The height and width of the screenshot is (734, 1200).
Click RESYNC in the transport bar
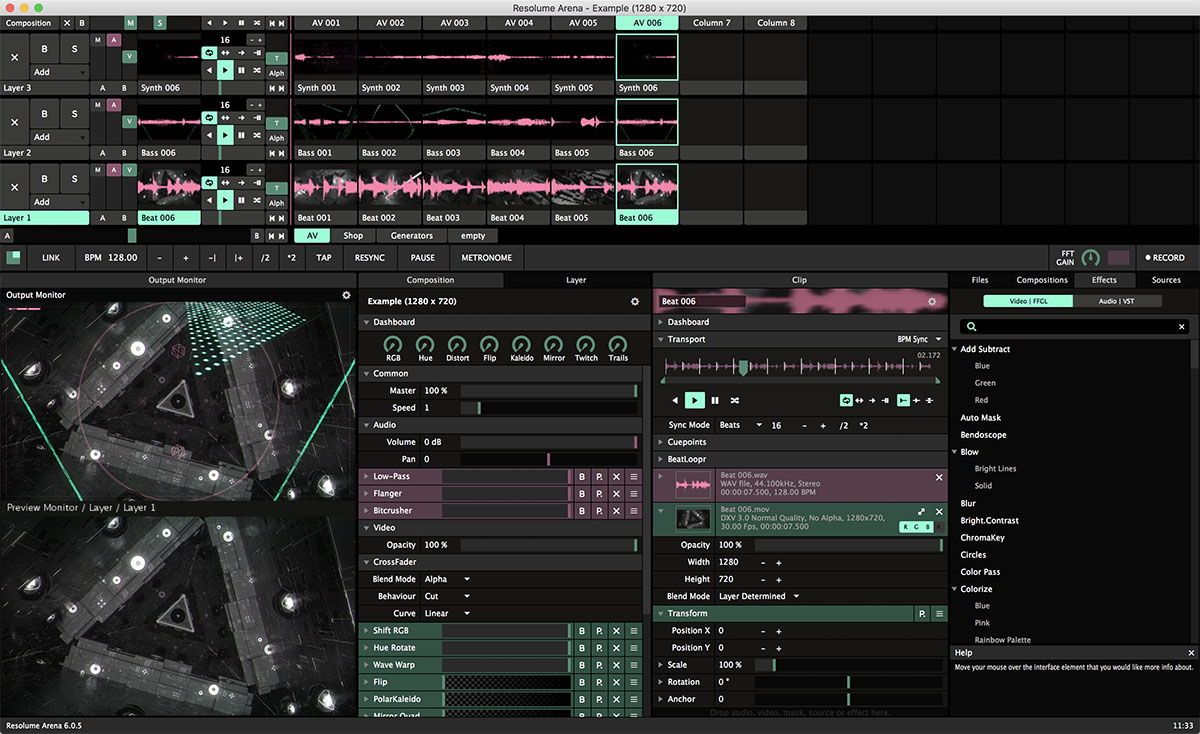369,257
